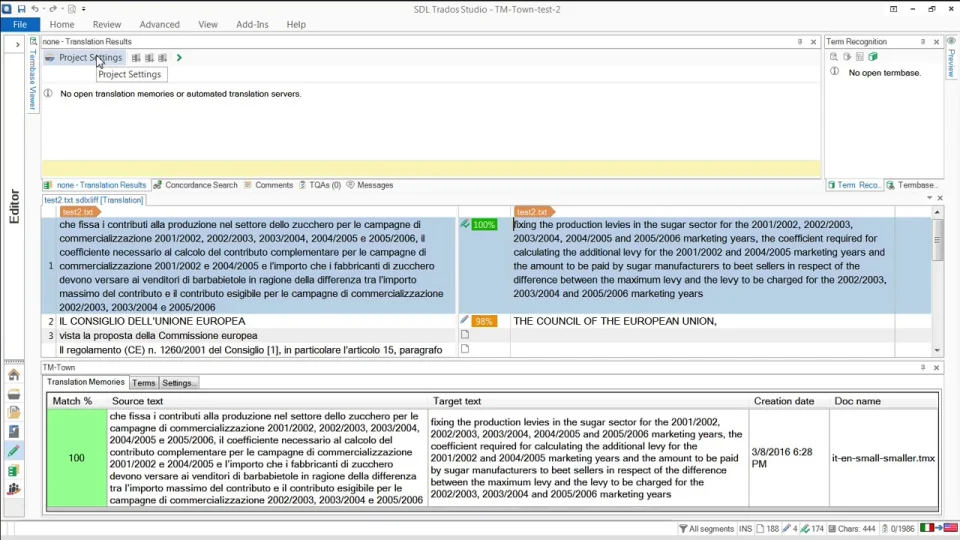960x540 pixels.
Task: Close the test2.txt.sdlxliff editor document
Action: [940, 198]
